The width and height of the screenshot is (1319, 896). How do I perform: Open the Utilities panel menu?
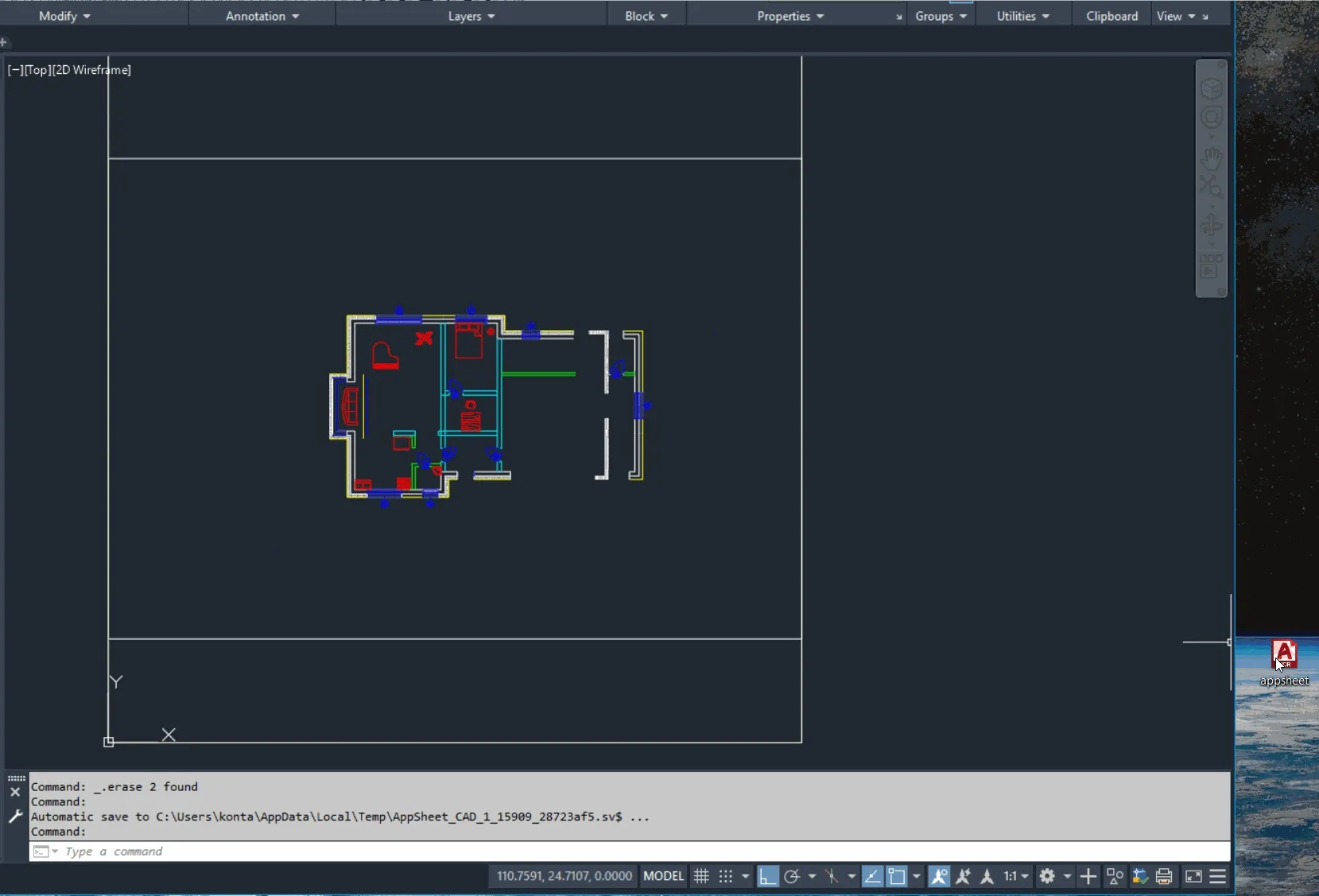(x=1023, y=16)
